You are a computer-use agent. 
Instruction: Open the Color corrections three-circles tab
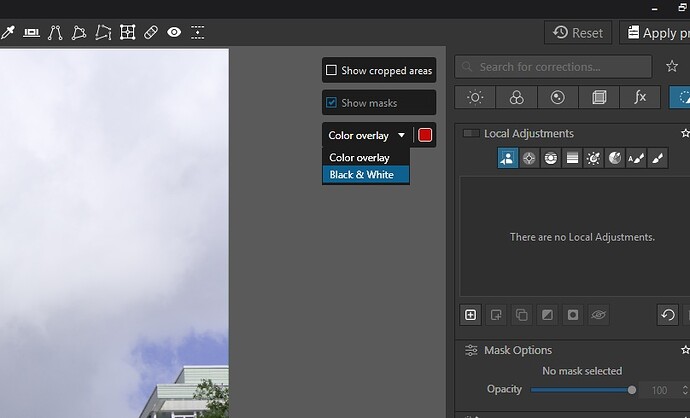(x=516, y=97)
